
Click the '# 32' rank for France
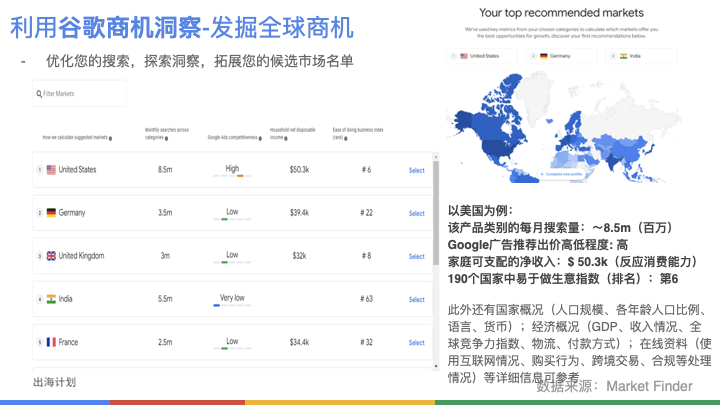click(x=366, y=343)
